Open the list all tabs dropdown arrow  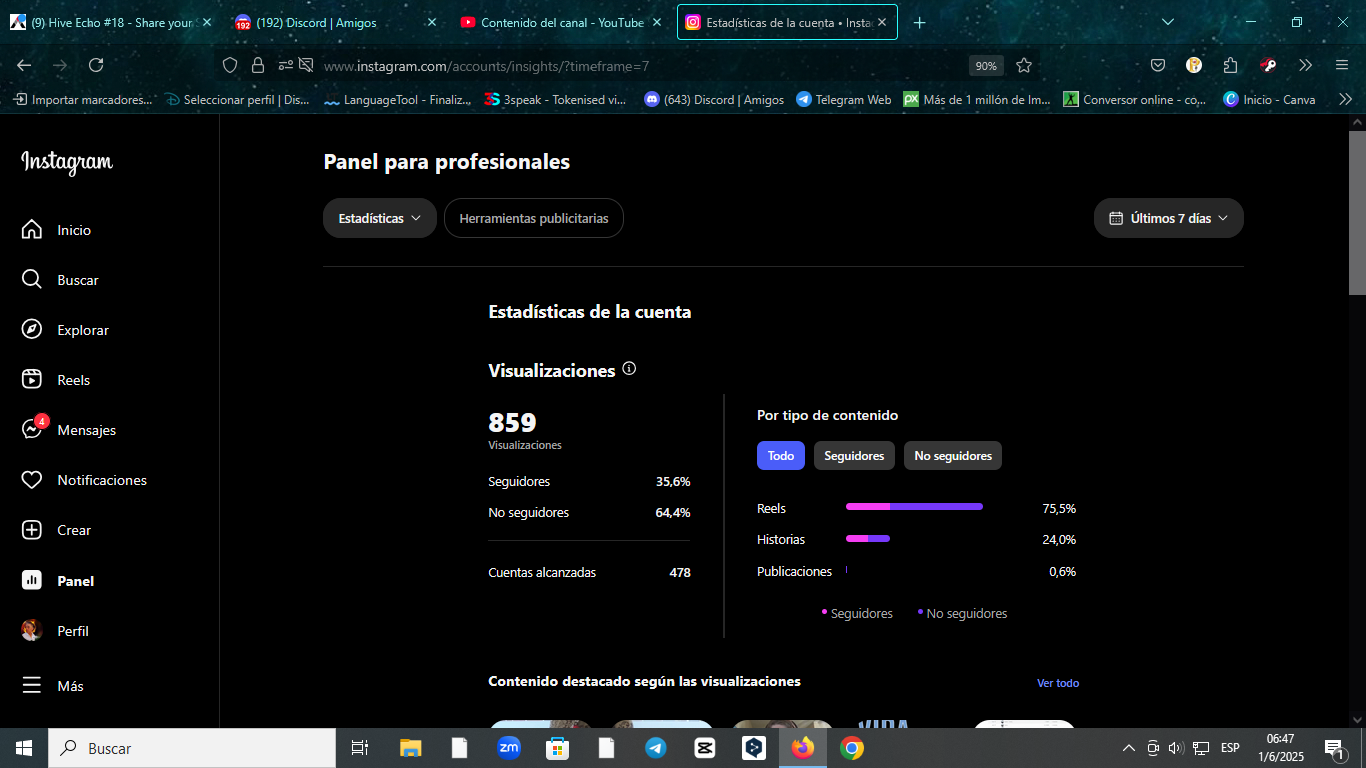pyautogui.click(x=1168, y=22)
